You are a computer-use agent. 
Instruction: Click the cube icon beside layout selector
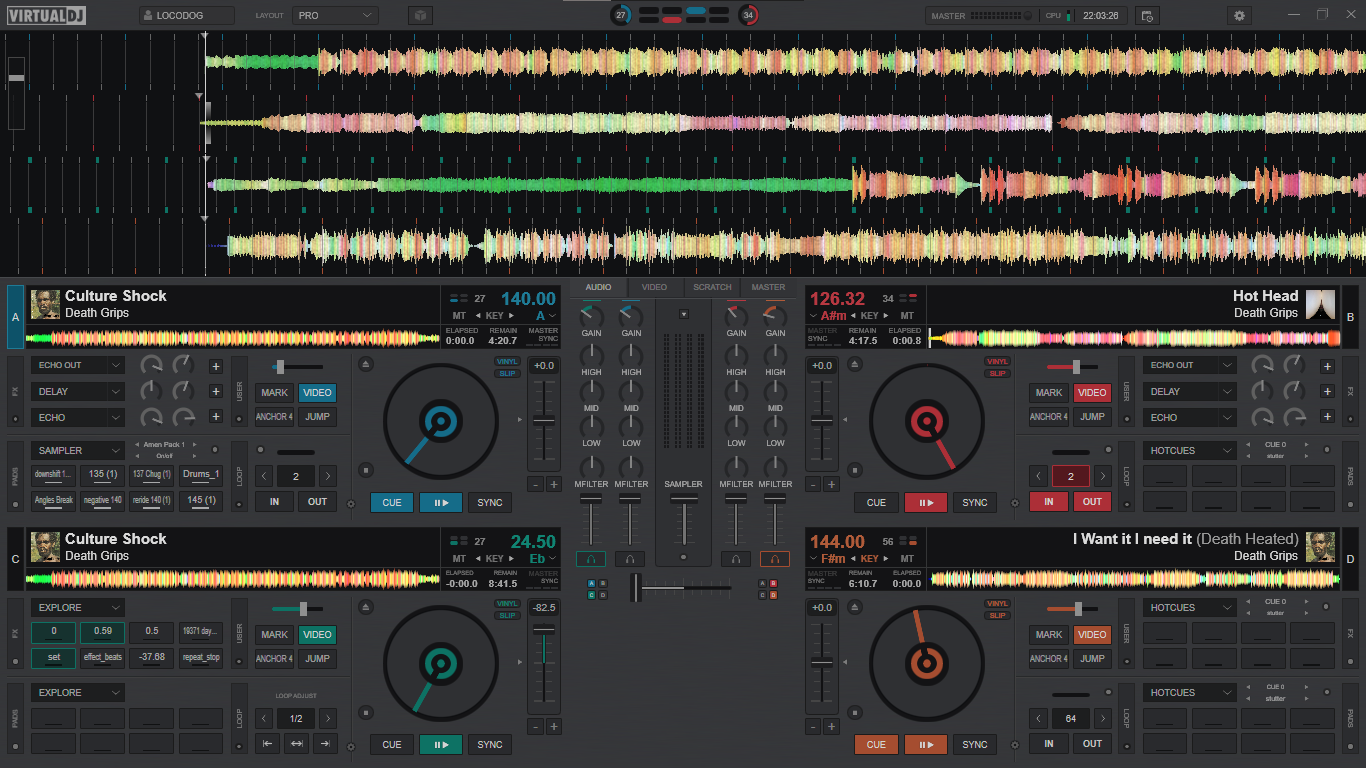pos(421,16)
